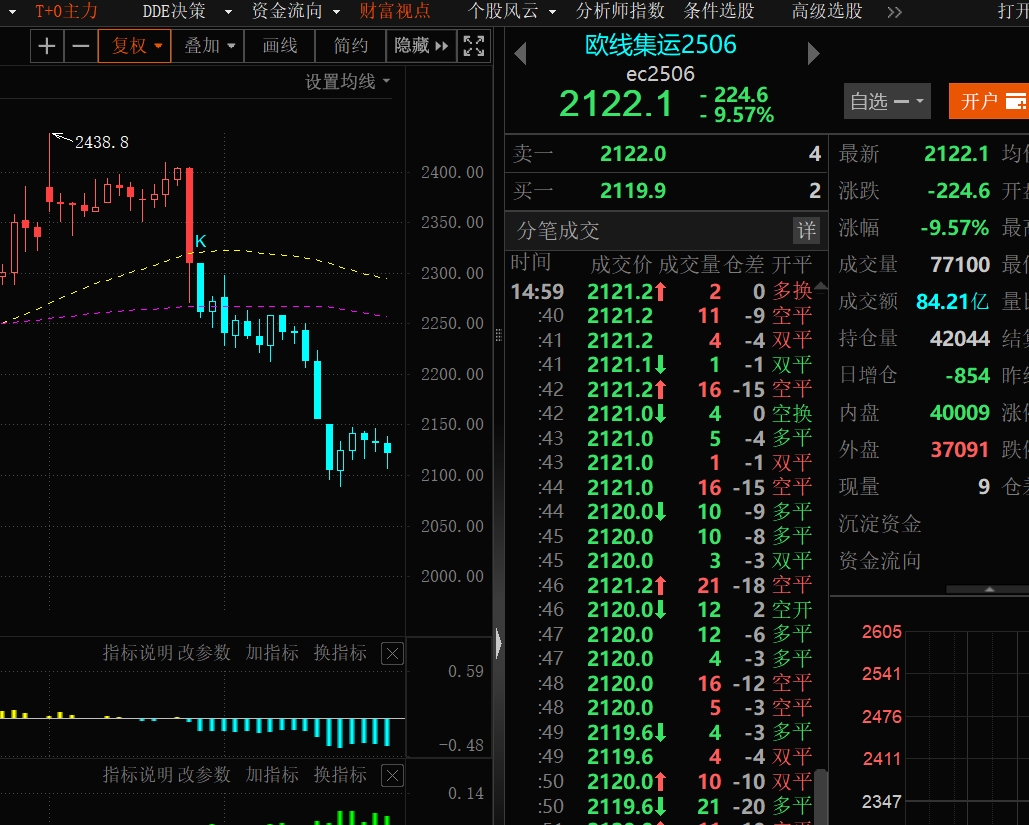Open 复权 dropdown
Image resolution: width=1029 pixels, height=825 pixels.
point(135,46)
